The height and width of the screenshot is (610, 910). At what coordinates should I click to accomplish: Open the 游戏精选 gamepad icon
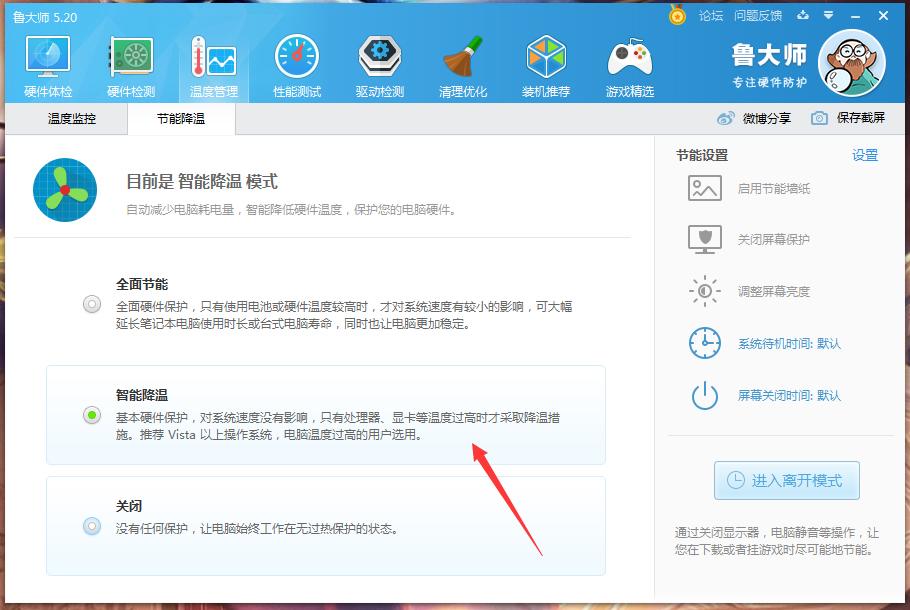pyautogui.click(x=630, y=57)
